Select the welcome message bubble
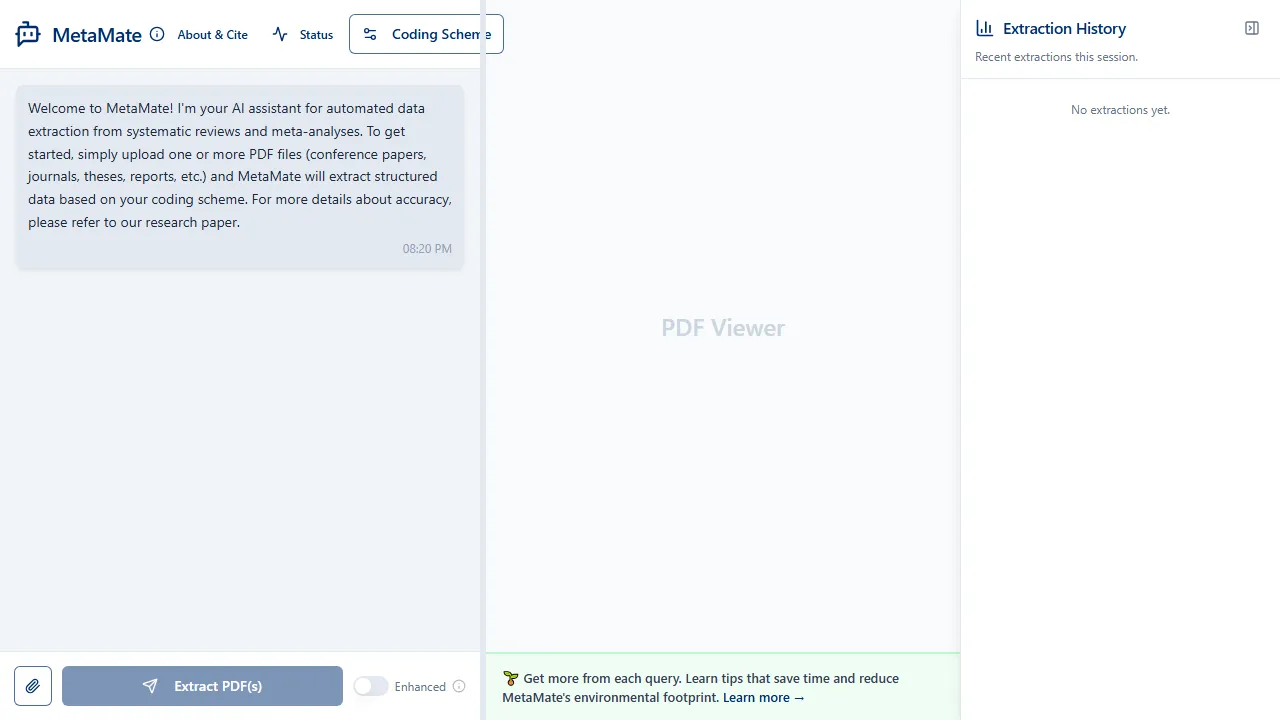The width and height of the screenshot is (1280, 720). (240, 176)
